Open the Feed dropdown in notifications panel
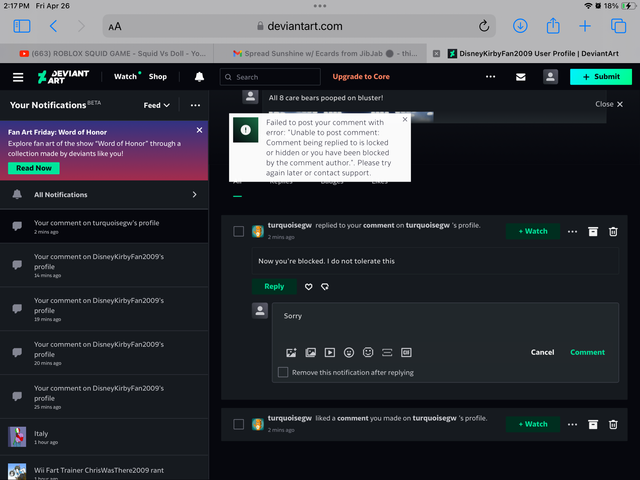640x480 pixels. coord(157,105)
